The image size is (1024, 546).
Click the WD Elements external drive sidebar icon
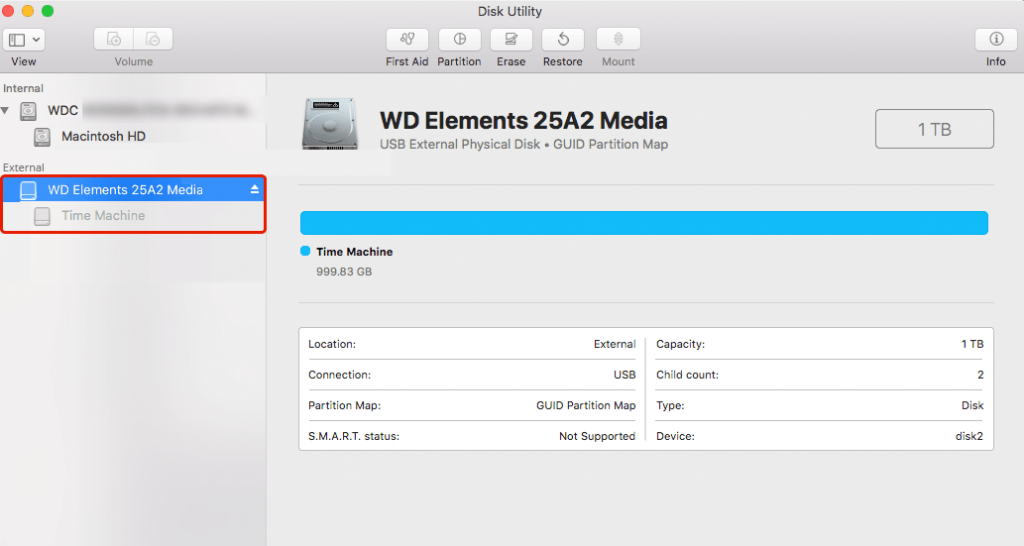pyautogui.click(x=28, y=190)
